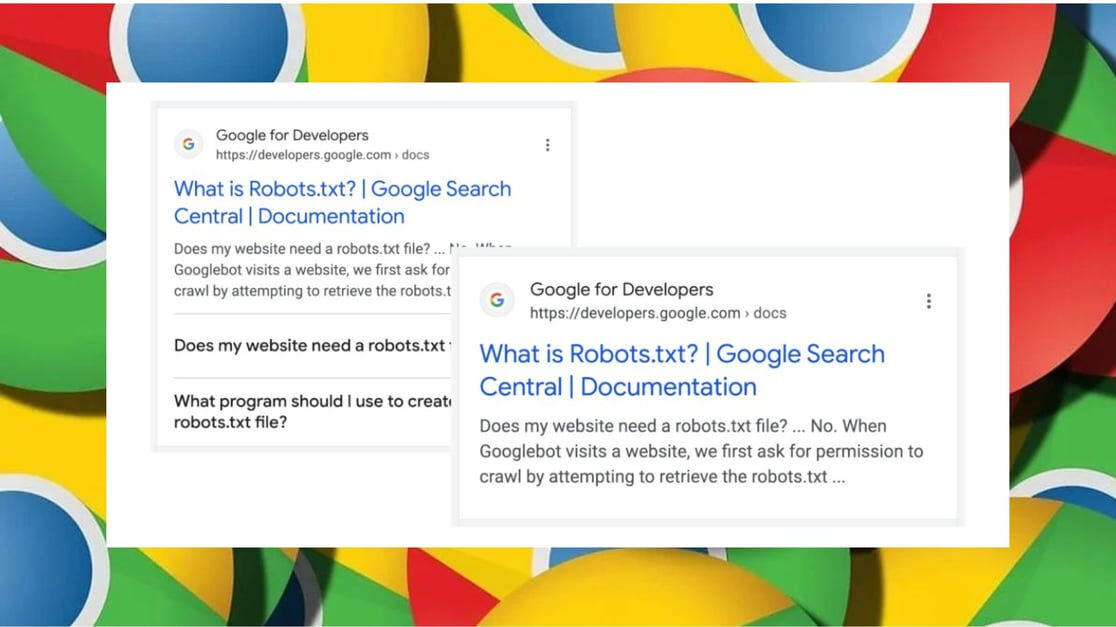
Task: Open the left card's 'What is Robots.txt?' title link
Action: point(342,202)
